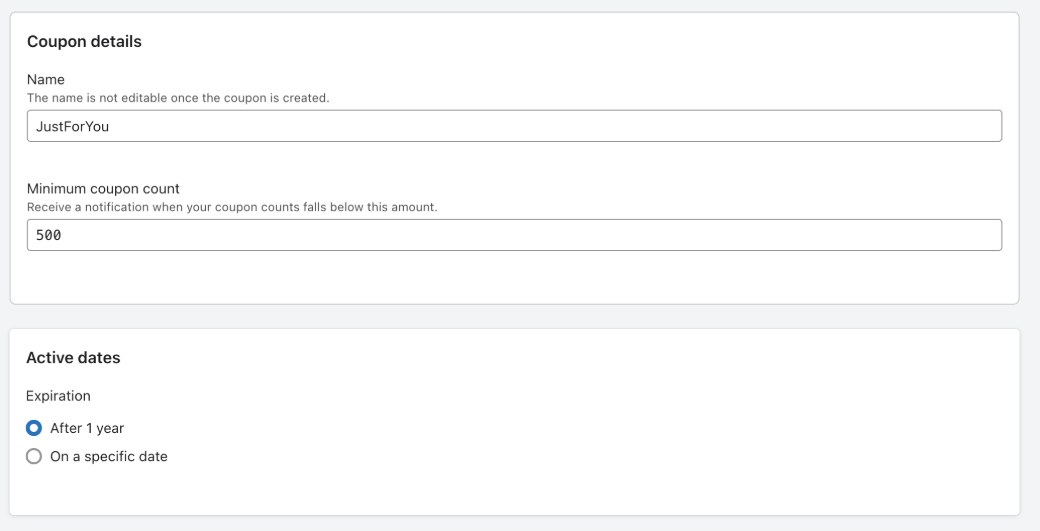
Task: Click the gray gap between the two cards
Action: click(x=514, y=316)
